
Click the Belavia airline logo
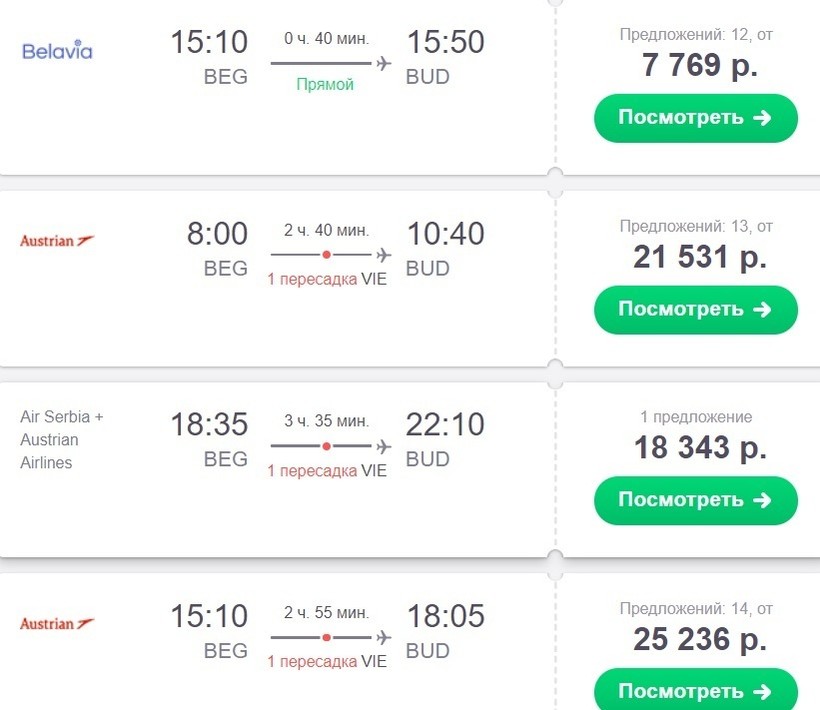click(57, 50)
